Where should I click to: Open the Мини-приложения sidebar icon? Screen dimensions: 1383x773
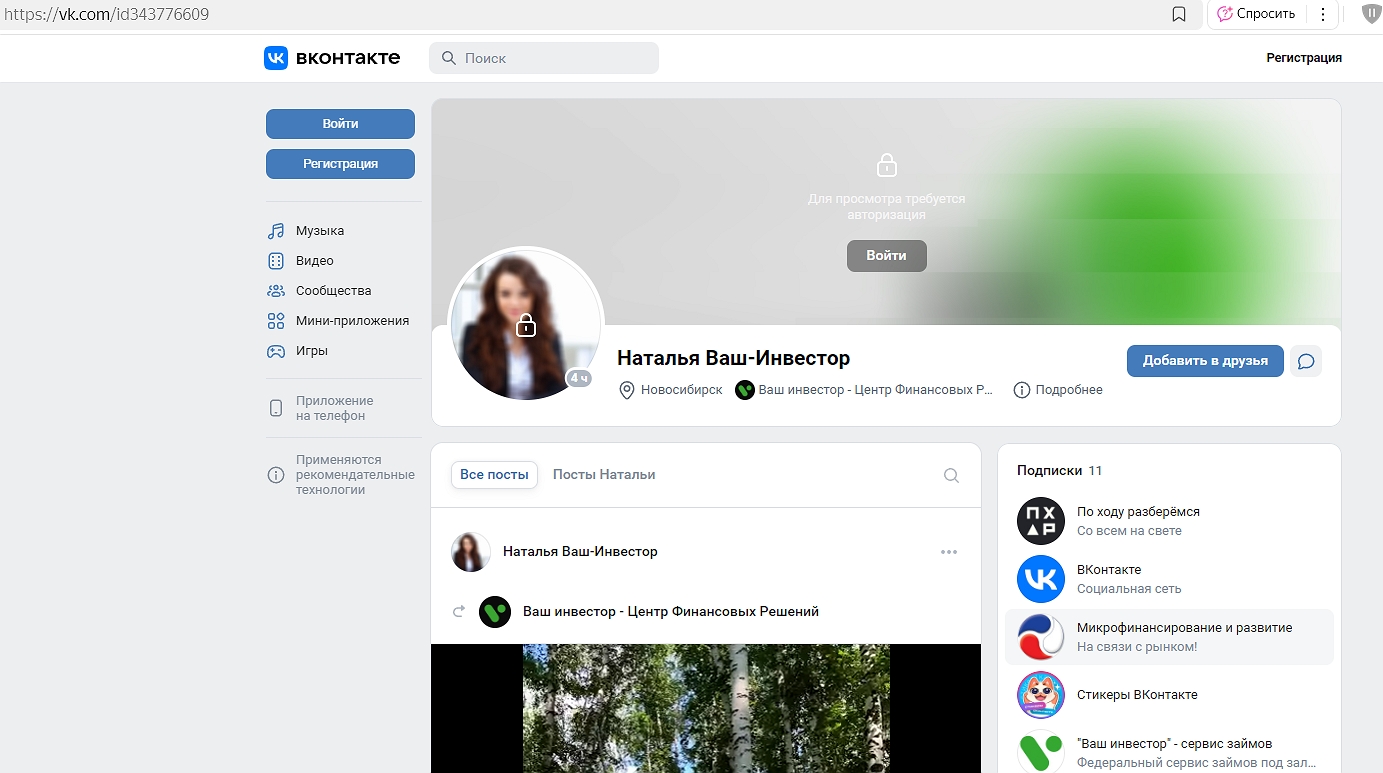(x=276, y=321)
